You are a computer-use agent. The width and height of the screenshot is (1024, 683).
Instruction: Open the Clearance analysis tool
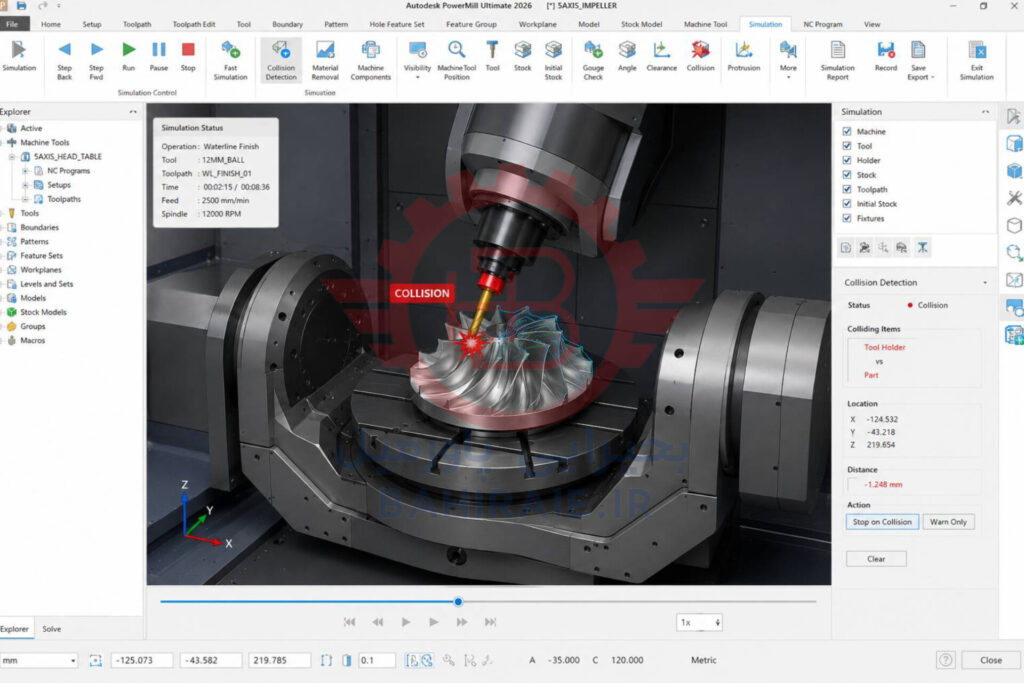(662, 57)
